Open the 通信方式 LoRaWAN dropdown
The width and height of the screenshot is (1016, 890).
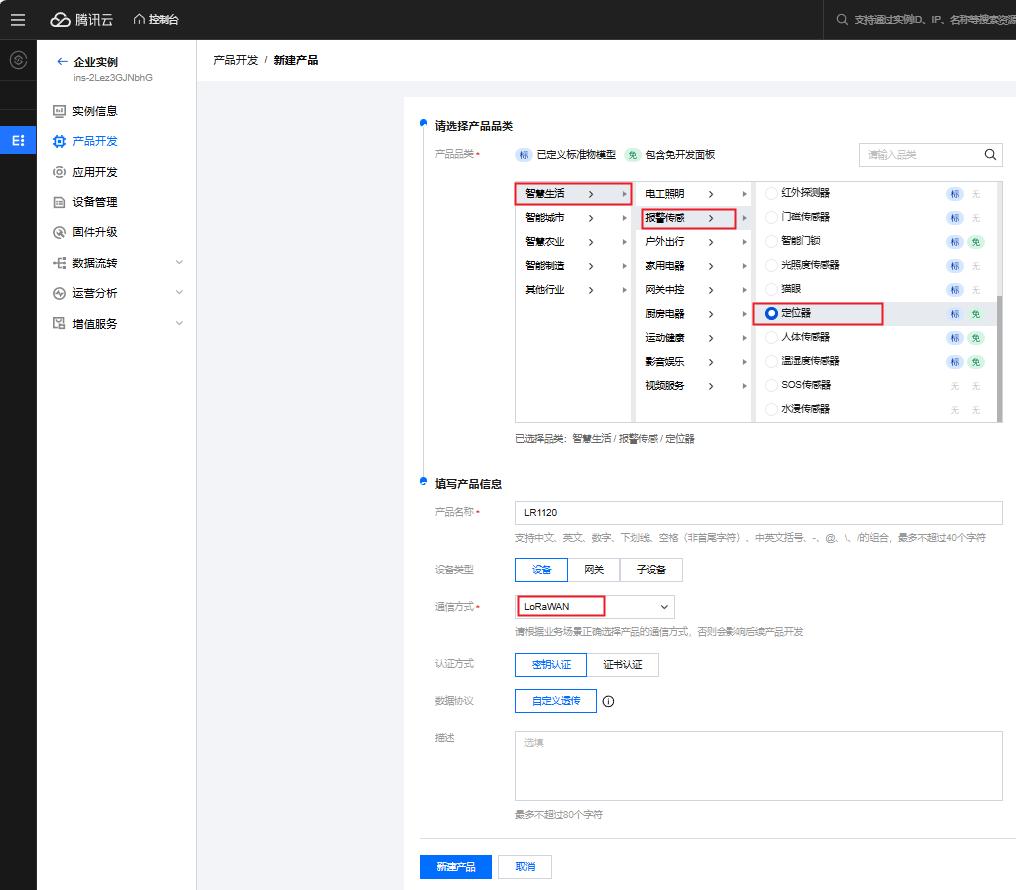[595, 607]
